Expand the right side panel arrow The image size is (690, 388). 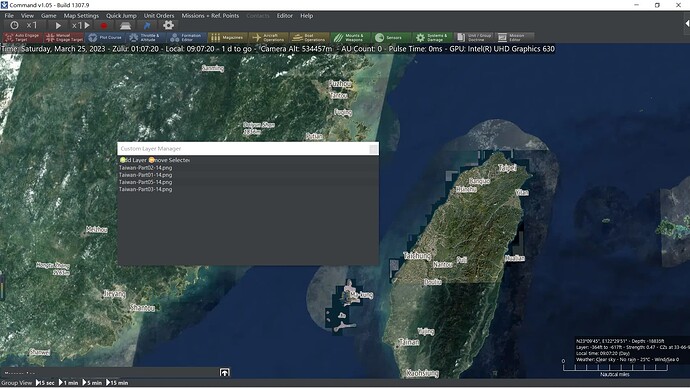[x=686, y=24]
